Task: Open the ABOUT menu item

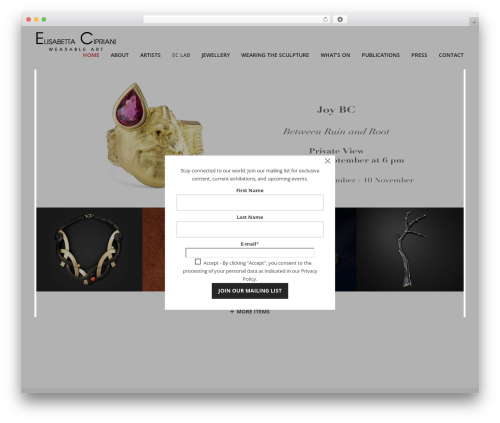Action: [x=120, y=55]
